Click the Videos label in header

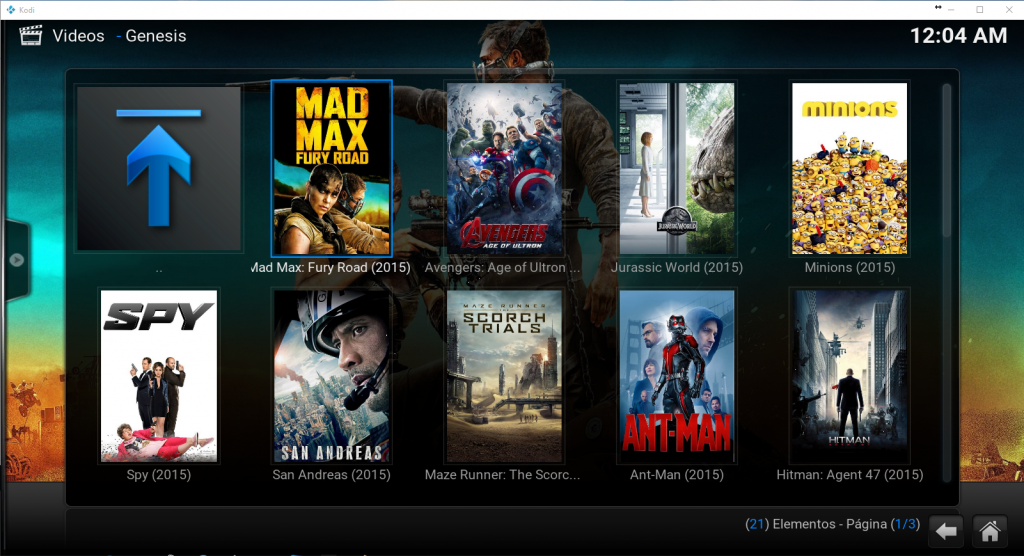coord(78,36)
